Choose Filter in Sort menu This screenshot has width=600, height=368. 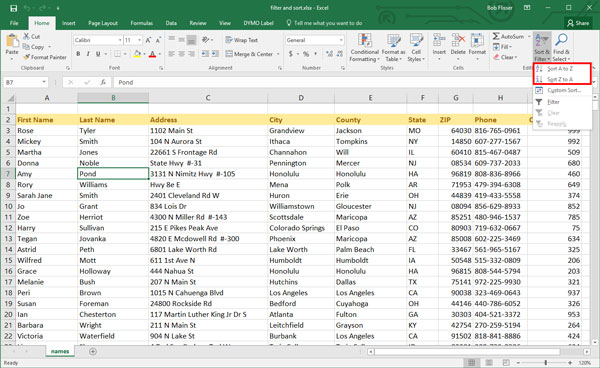[562, 102]
